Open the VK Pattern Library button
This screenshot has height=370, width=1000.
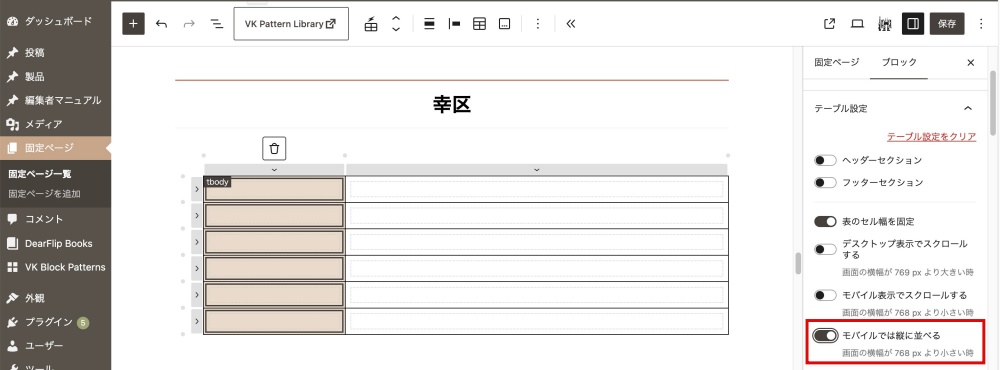tap(291, 24)
